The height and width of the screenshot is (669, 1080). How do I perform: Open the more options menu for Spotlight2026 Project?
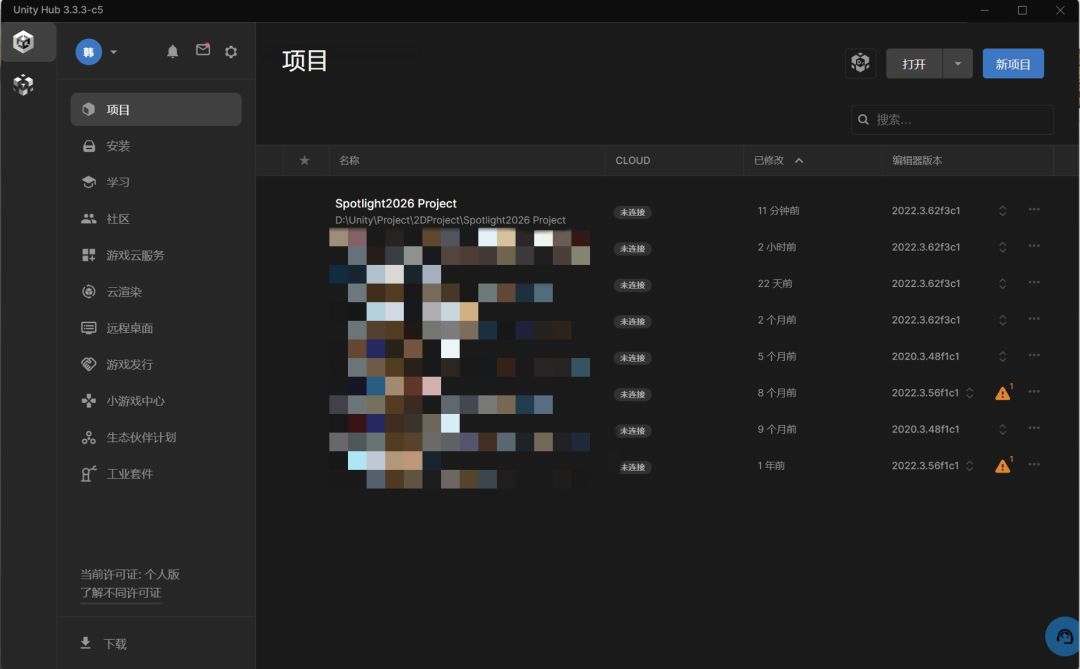(1034, 209)
